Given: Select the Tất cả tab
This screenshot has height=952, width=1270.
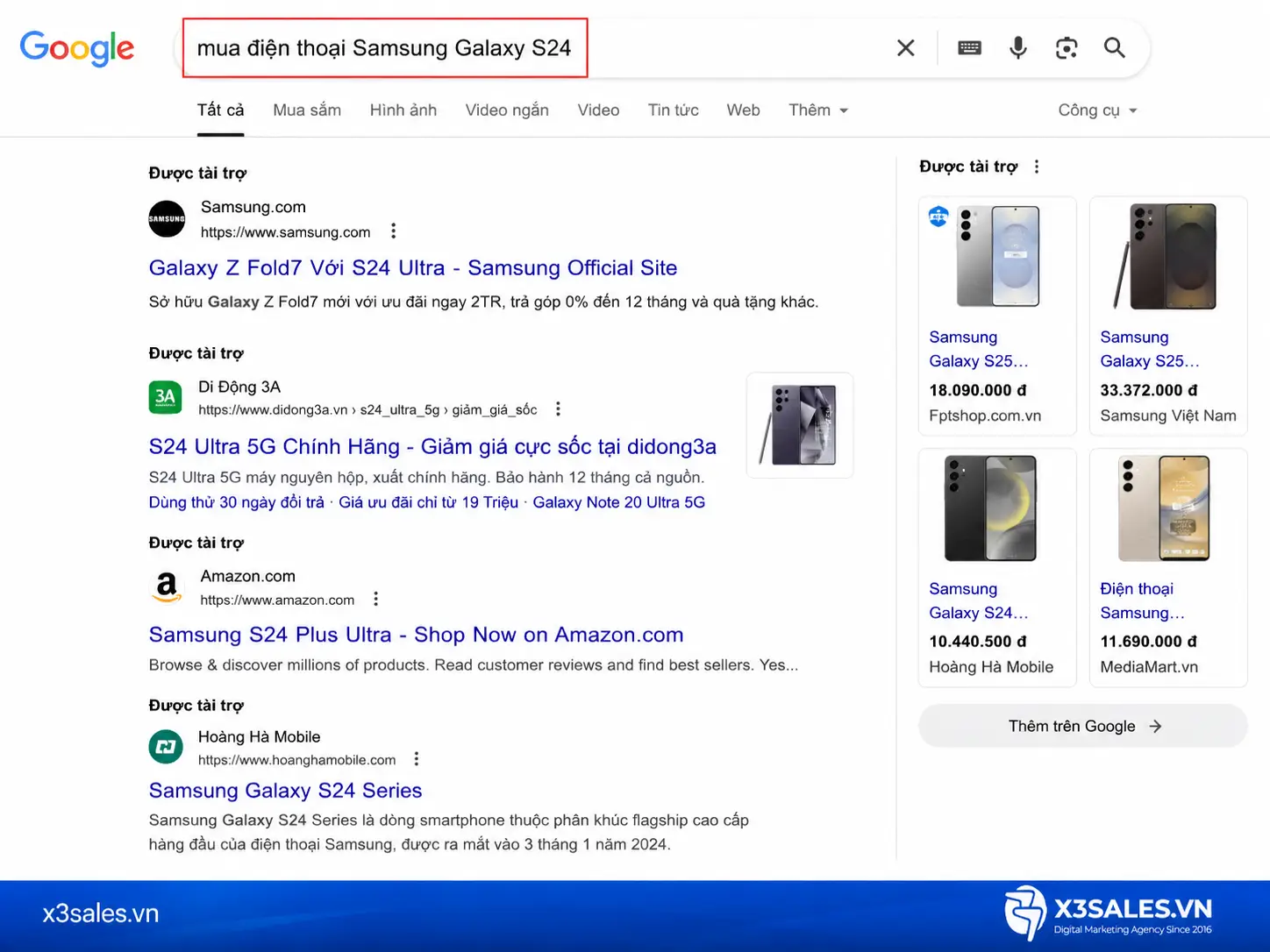Looking at the screenshot, I should [221, 110].
